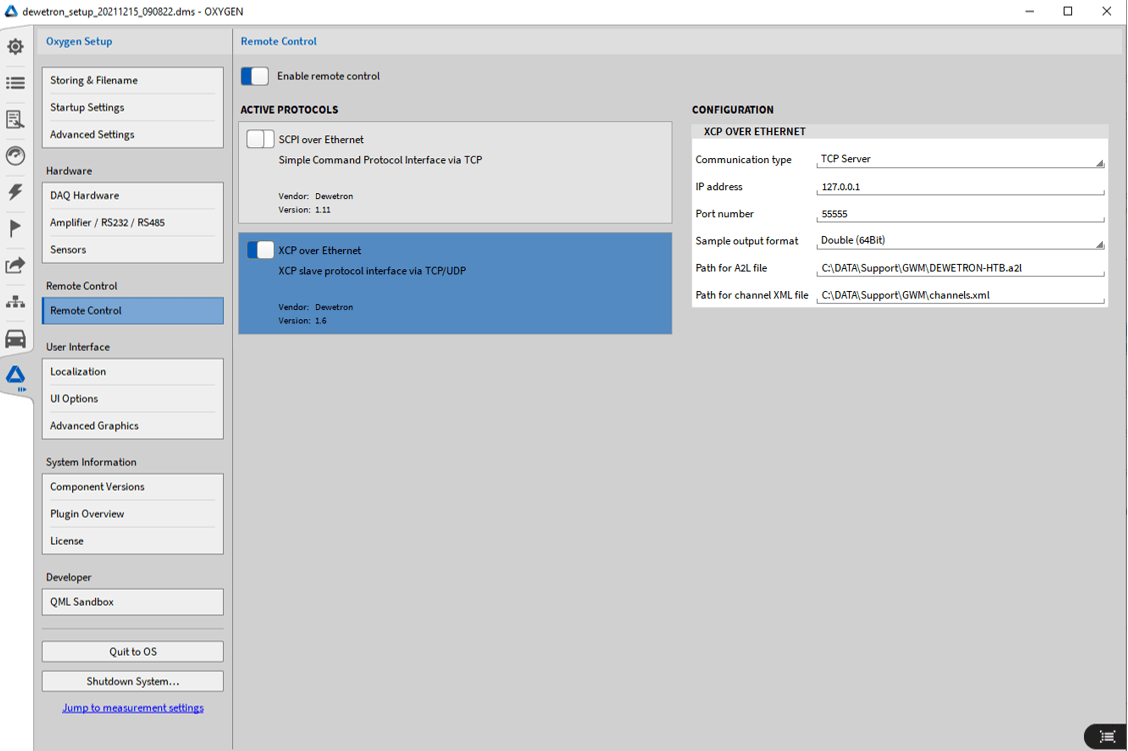Open the car icon in sidebar
Screen dimensions: 1128x751
pos(16,338)
